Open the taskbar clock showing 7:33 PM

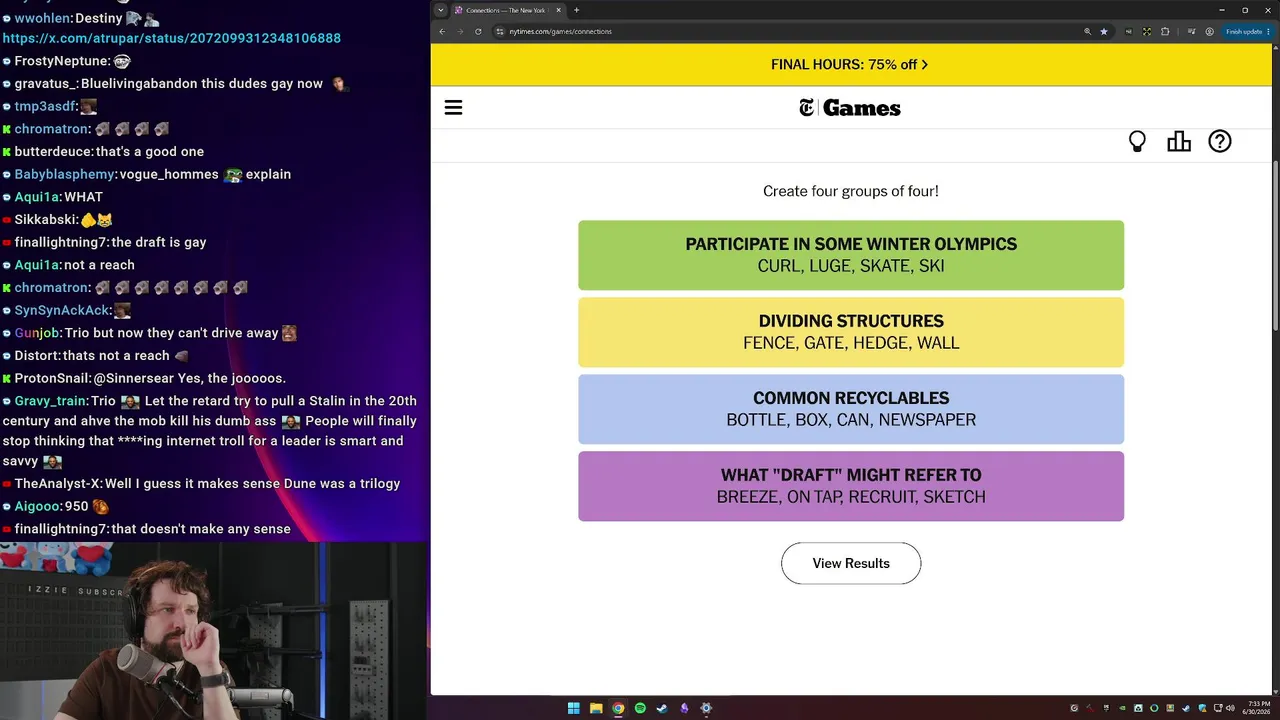pyautogui.click(x=1257, y=708)
